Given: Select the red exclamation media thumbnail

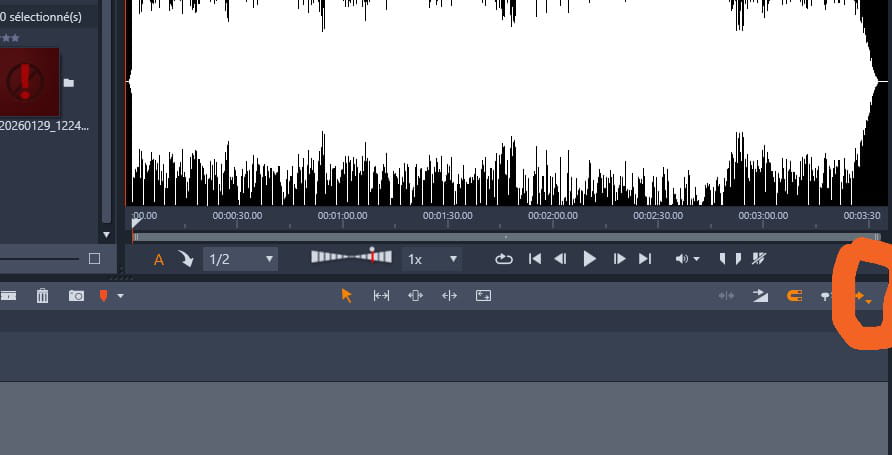Looking at the screenshot, I should point(28,82).
